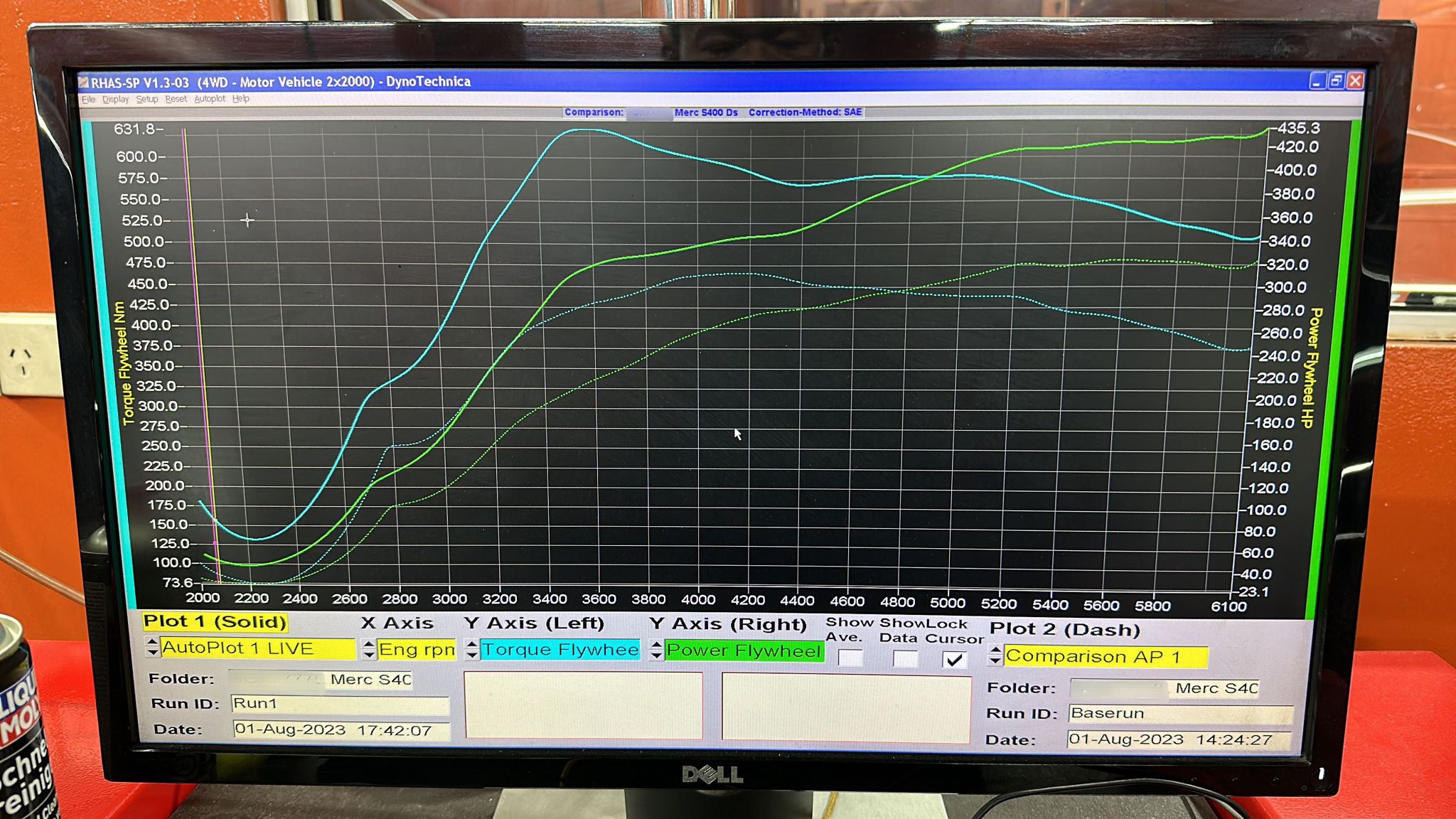Viewport: 1456px width, 819px height.
Task: Click the Y Axis (Left) stepper arrows
Action: tap(472, 650)
